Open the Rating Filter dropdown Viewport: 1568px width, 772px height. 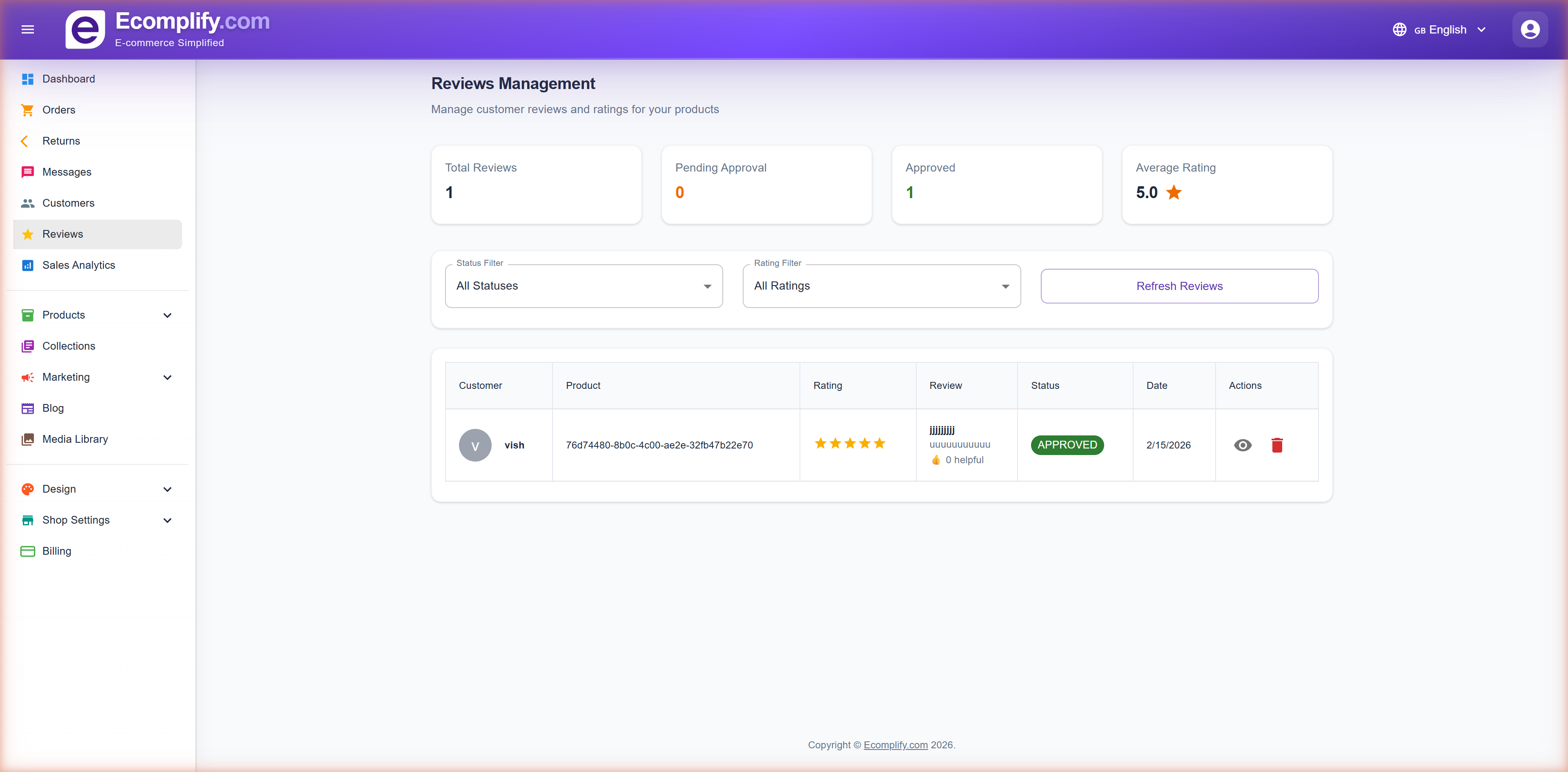[881, 286]
